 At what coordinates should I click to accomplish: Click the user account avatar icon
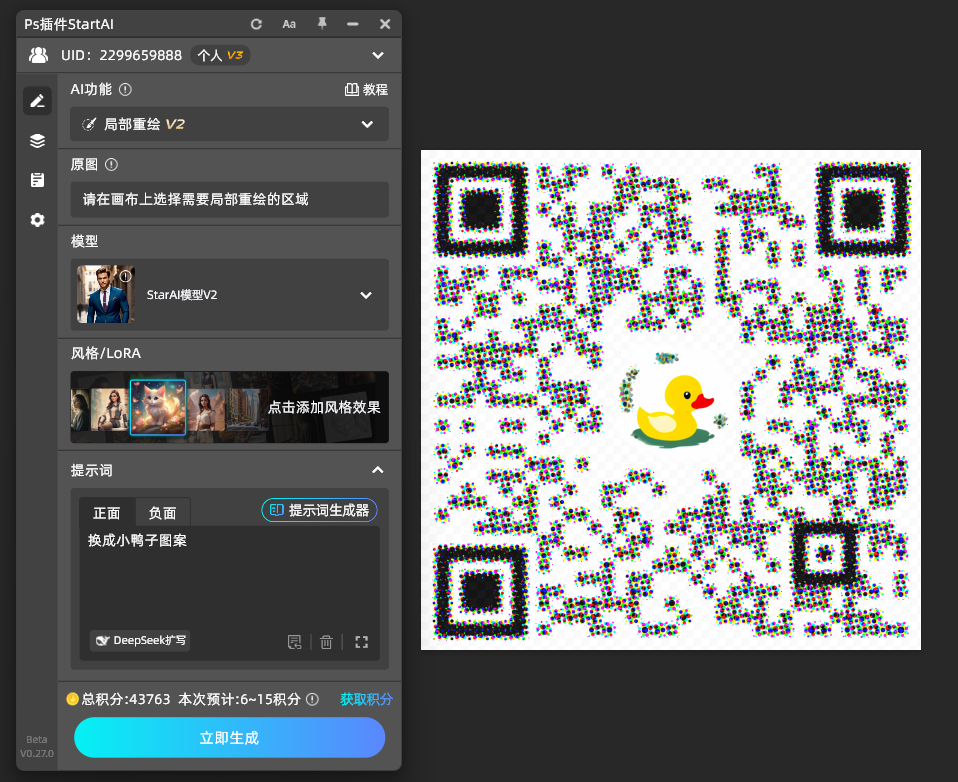click(38, 55)
